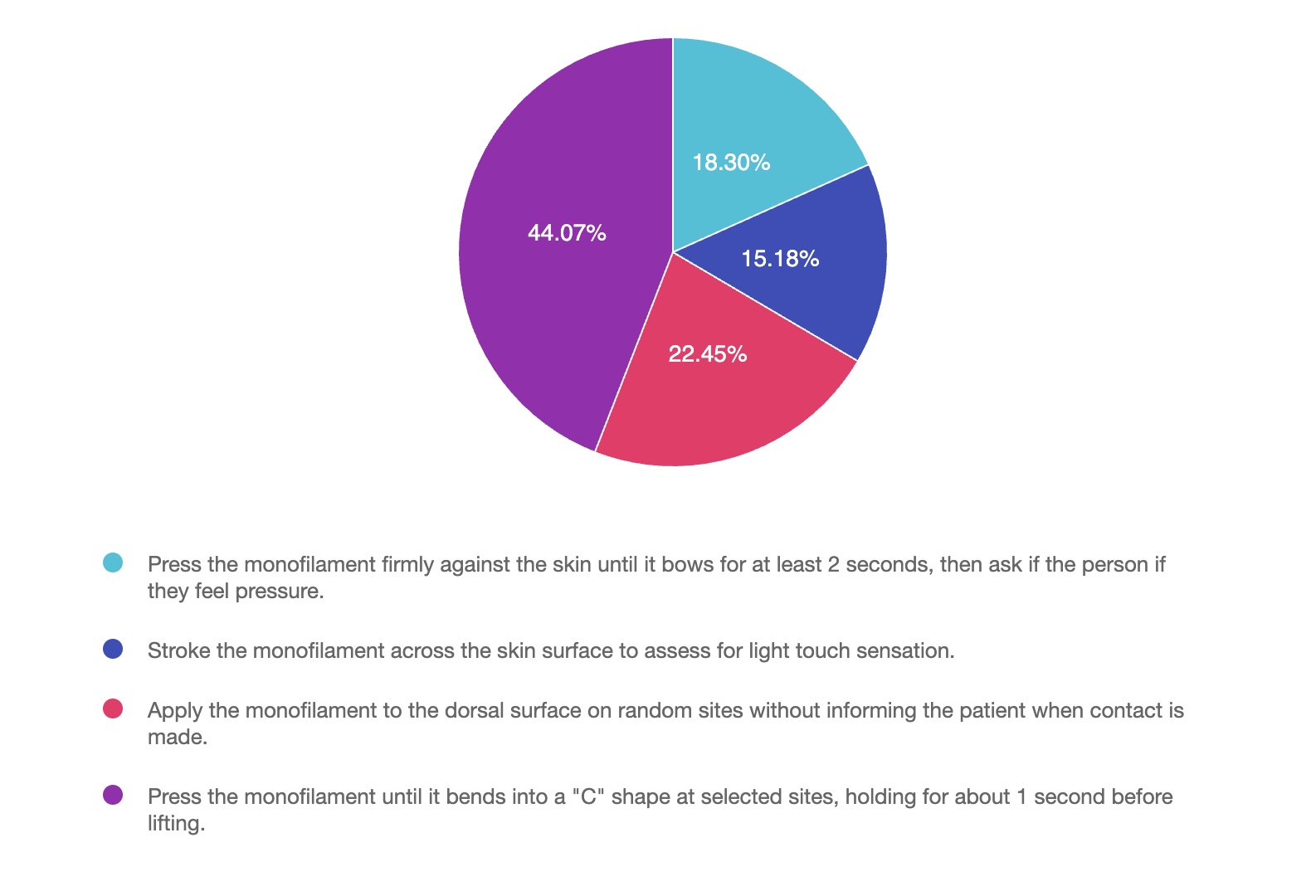Click the word 'lifting.' in the legend

(x=176, y=824)
